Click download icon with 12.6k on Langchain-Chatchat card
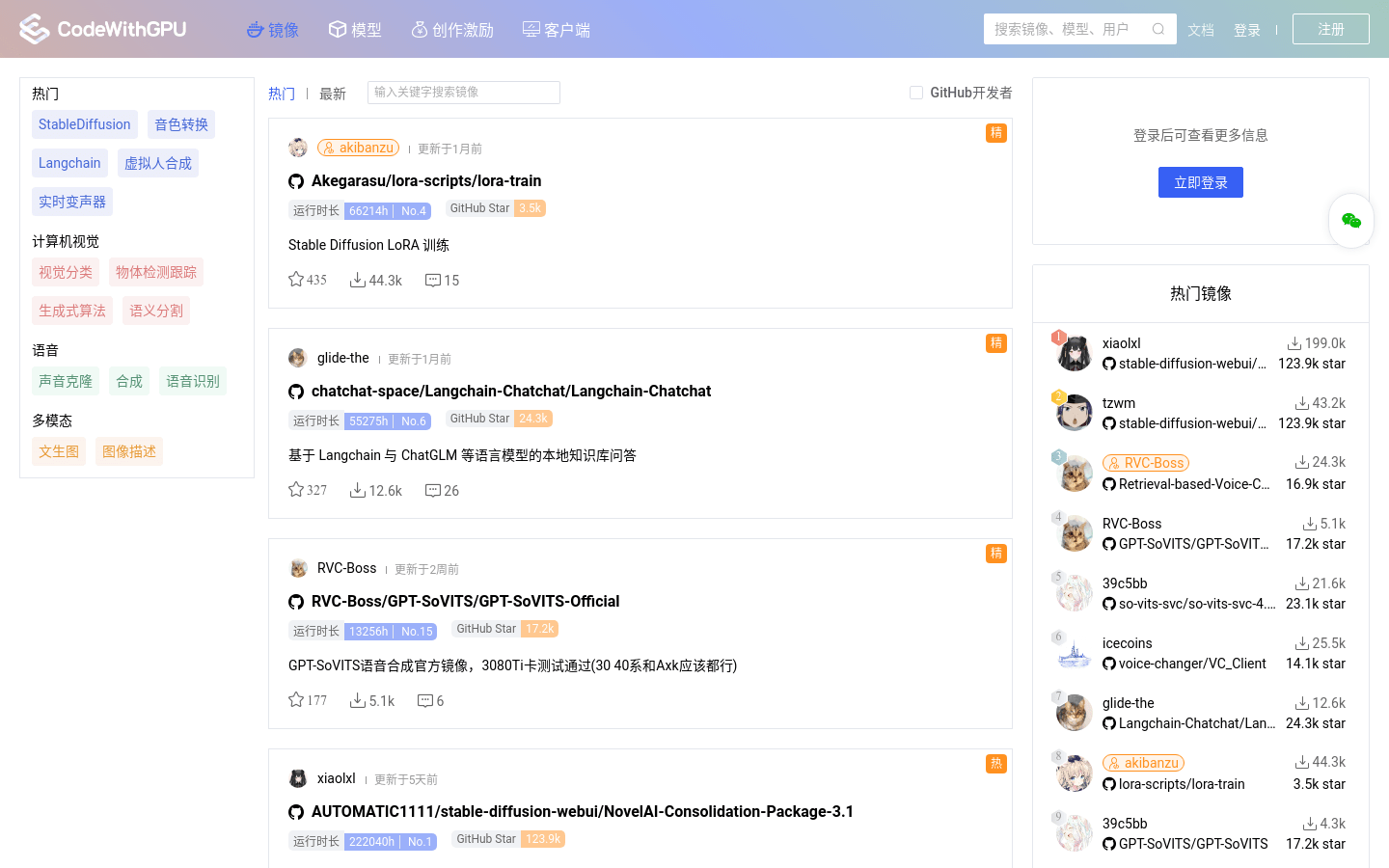The height and width of the screenshot is (868, 1389). pyautogui.click(x=358, y=490)
